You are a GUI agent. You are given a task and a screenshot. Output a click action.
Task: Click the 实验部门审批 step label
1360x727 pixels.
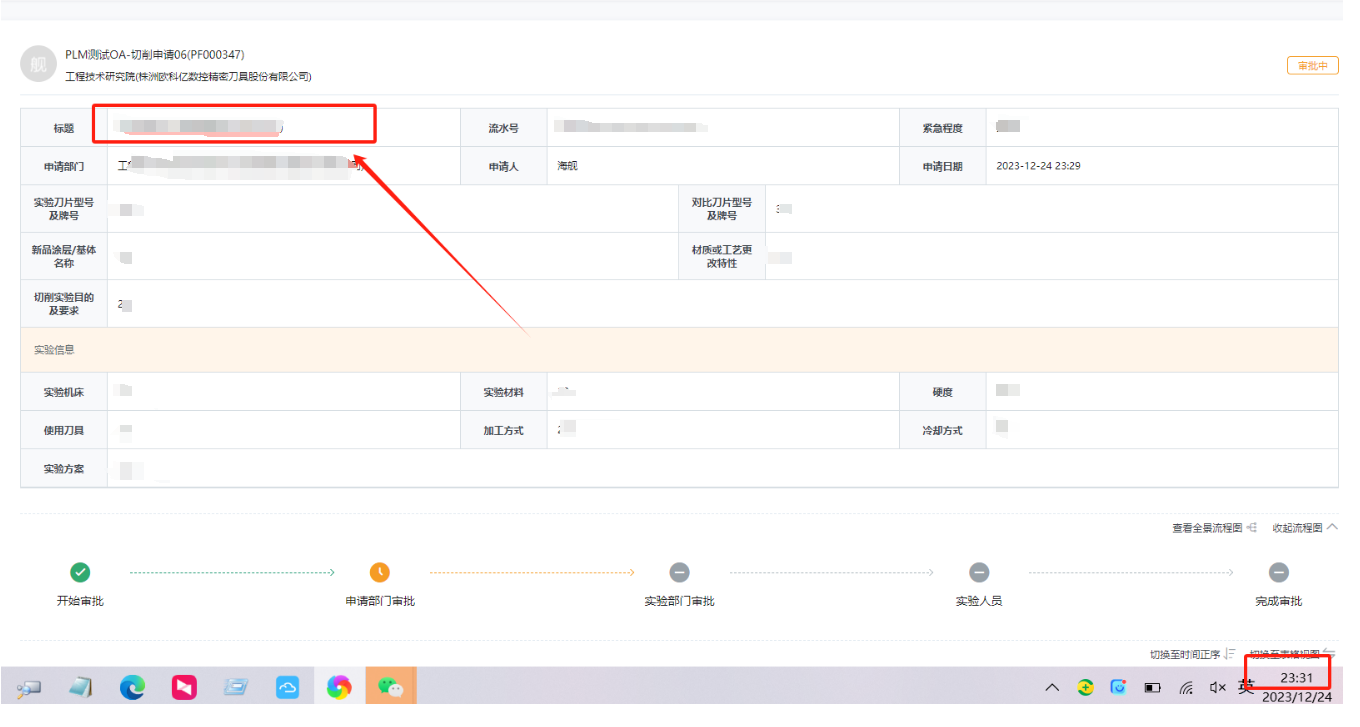coord(679,601)
